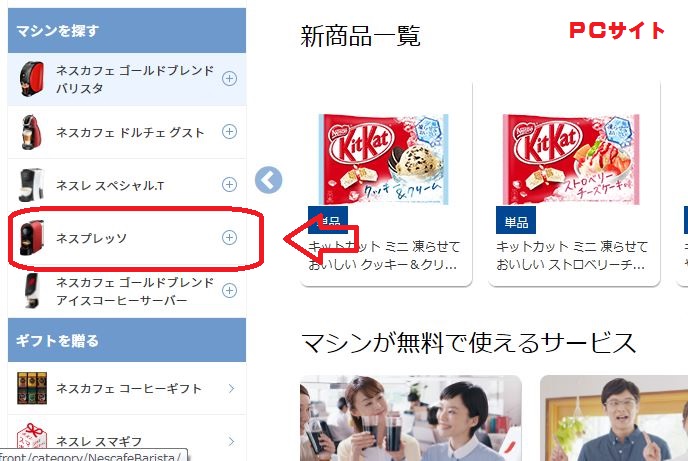The image size is (688, 461).
Task: Open the ネスカフェ コーヒーギフト menu entry
Action: coord(127,388)
